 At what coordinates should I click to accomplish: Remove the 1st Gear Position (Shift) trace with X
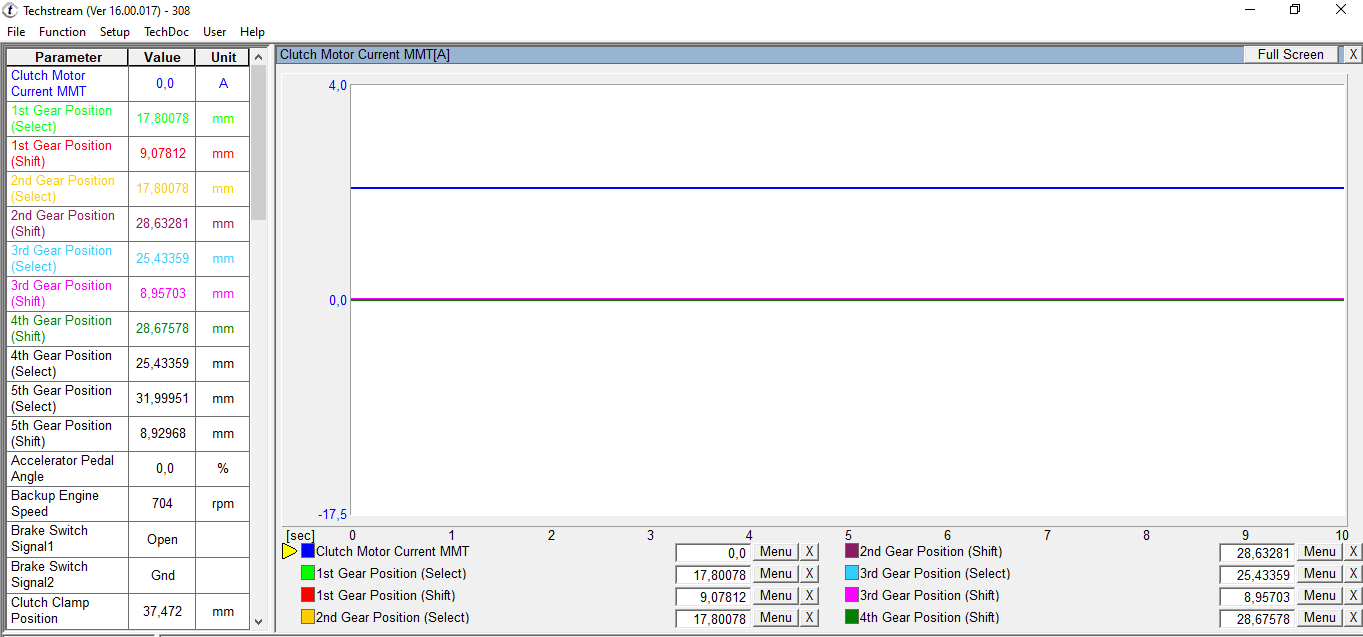point(809,595)
